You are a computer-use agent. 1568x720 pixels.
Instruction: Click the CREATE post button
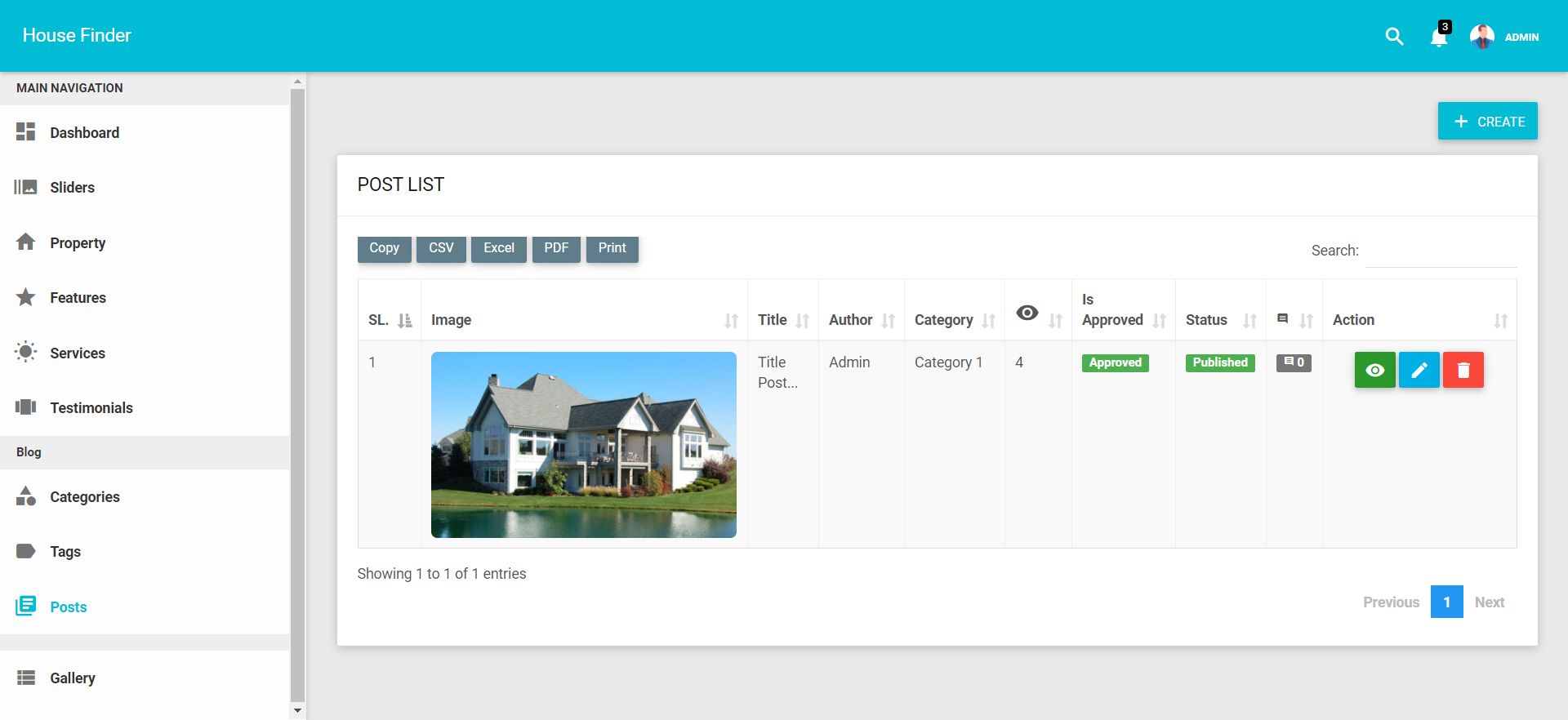tap(1487, 121)
